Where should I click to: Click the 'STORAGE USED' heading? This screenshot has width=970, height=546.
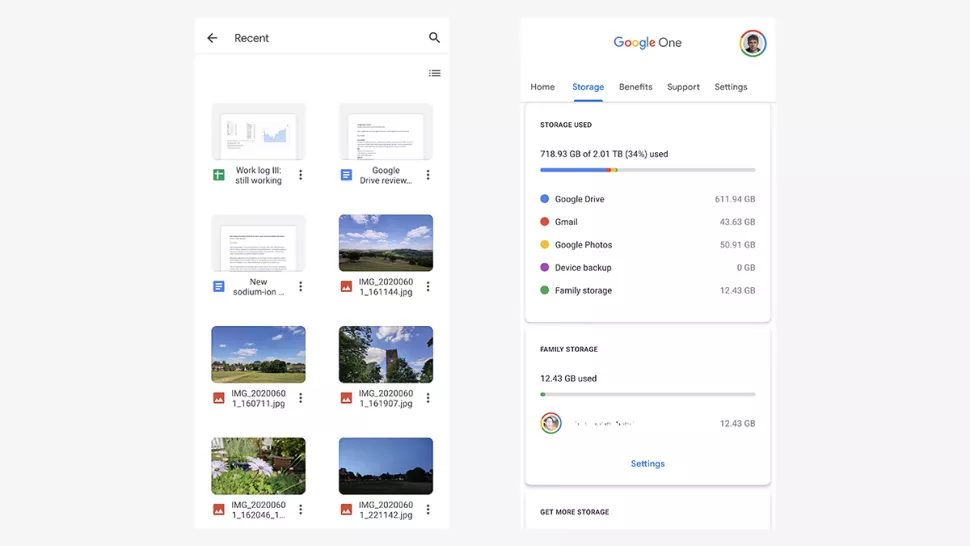566,125
